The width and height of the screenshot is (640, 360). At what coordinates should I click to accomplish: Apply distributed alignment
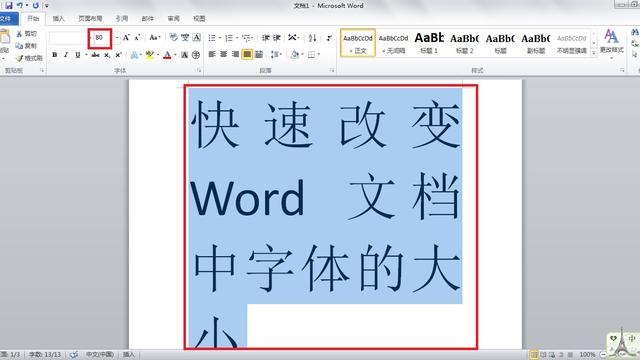259,54
